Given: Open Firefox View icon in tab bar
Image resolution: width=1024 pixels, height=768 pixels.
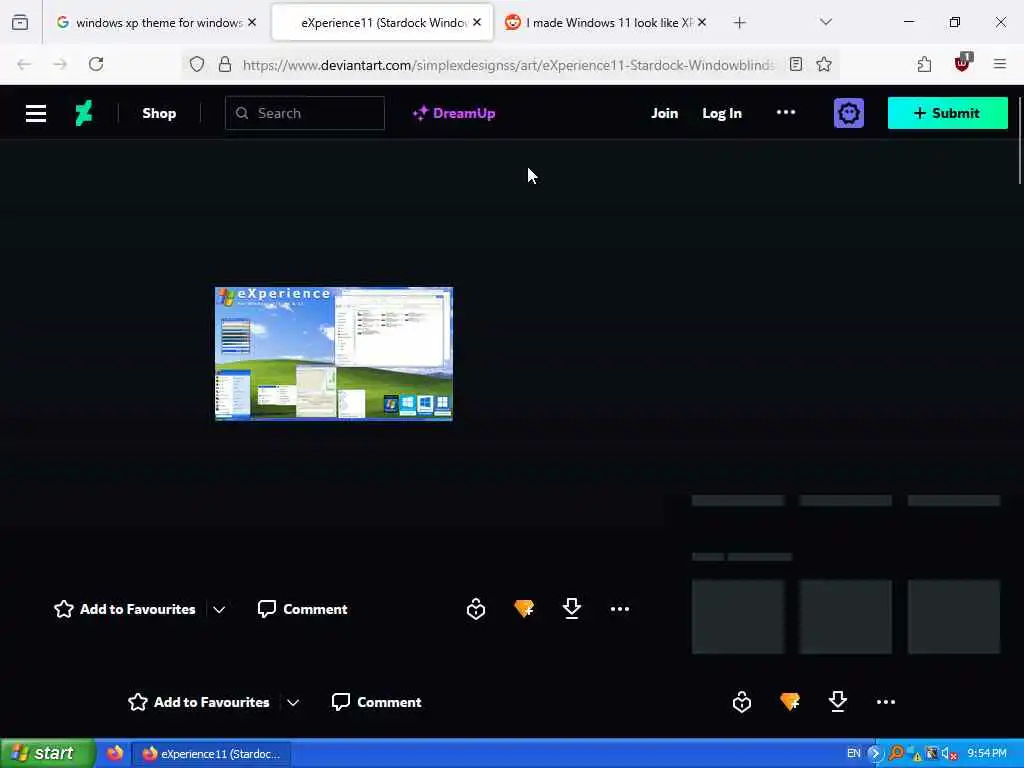Looking at the screenshot, I should (20, 23).
